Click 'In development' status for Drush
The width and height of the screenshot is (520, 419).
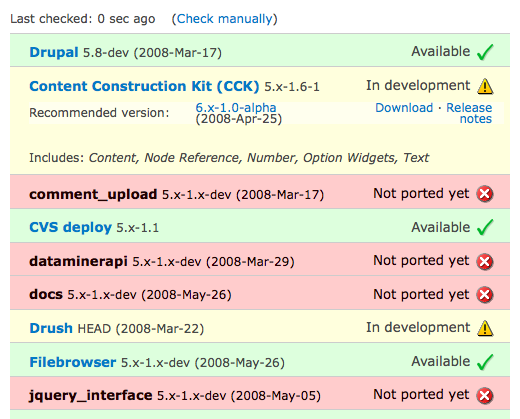[x=418, y=328]
